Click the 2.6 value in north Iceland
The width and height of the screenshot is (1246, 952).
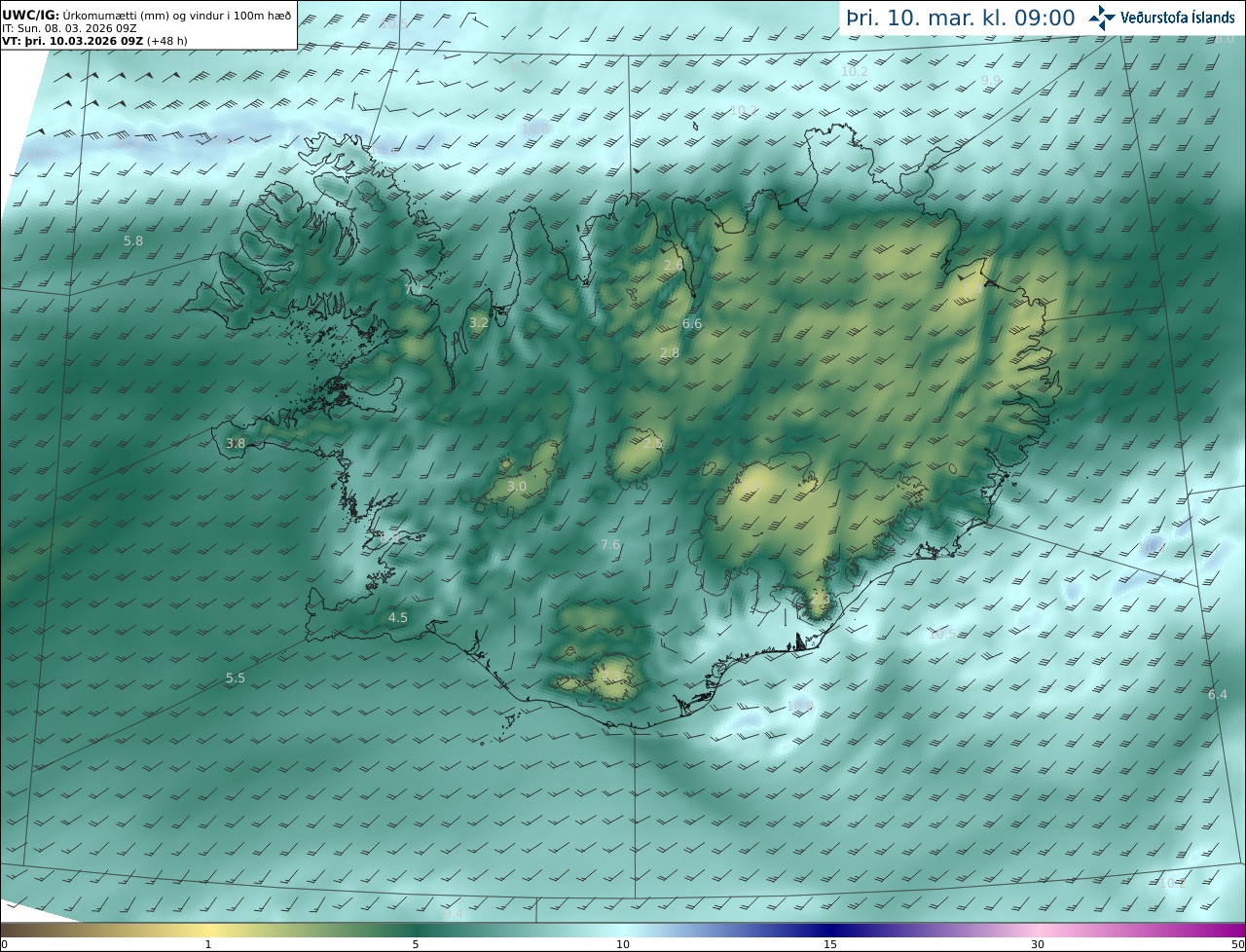(674, 265)
